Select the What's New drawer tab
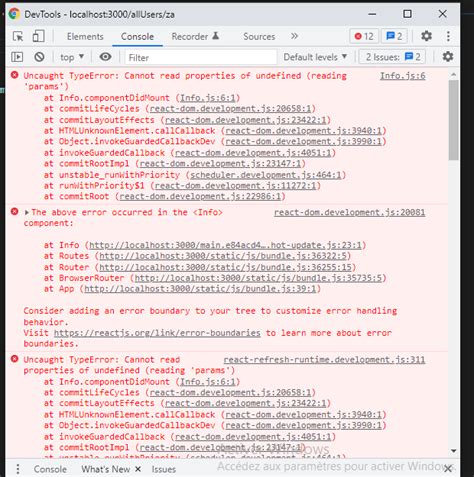The height and width of the screenshot is (477, 474). pos(106,469)
